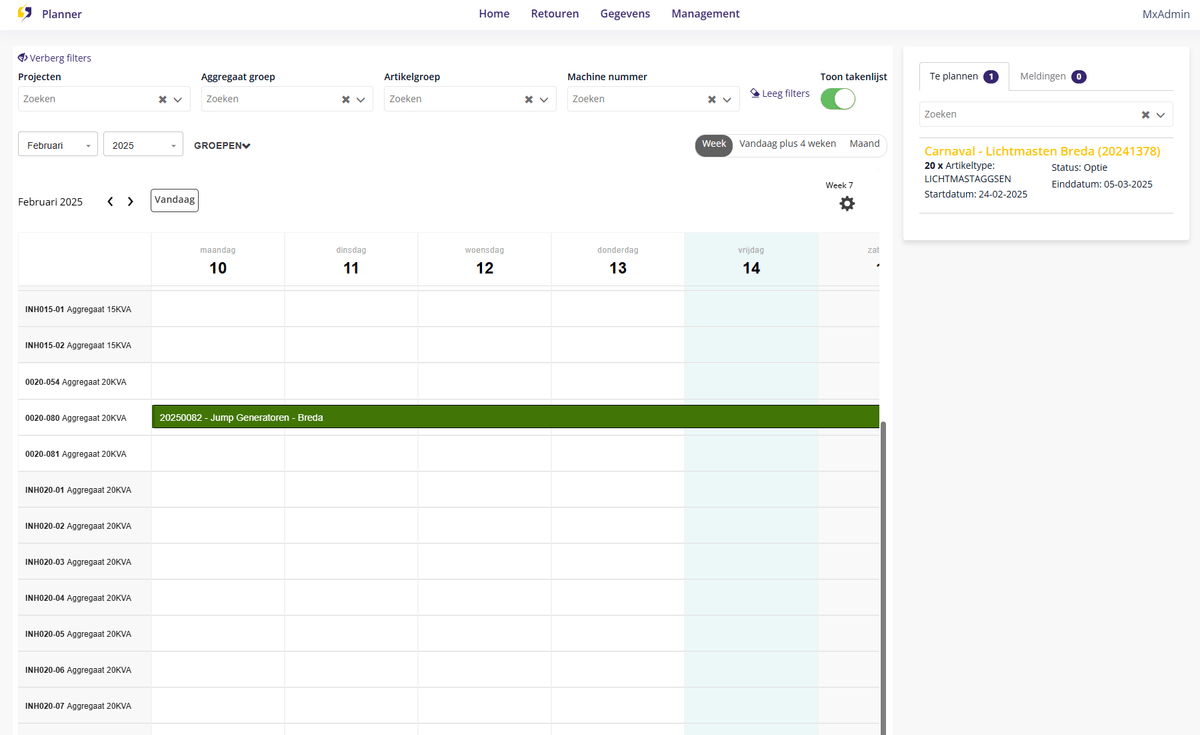Select row INH020-02 Aggregaat 20KVA
Viewport: 1200px width, 735px height.
click(x=84, y=525)
